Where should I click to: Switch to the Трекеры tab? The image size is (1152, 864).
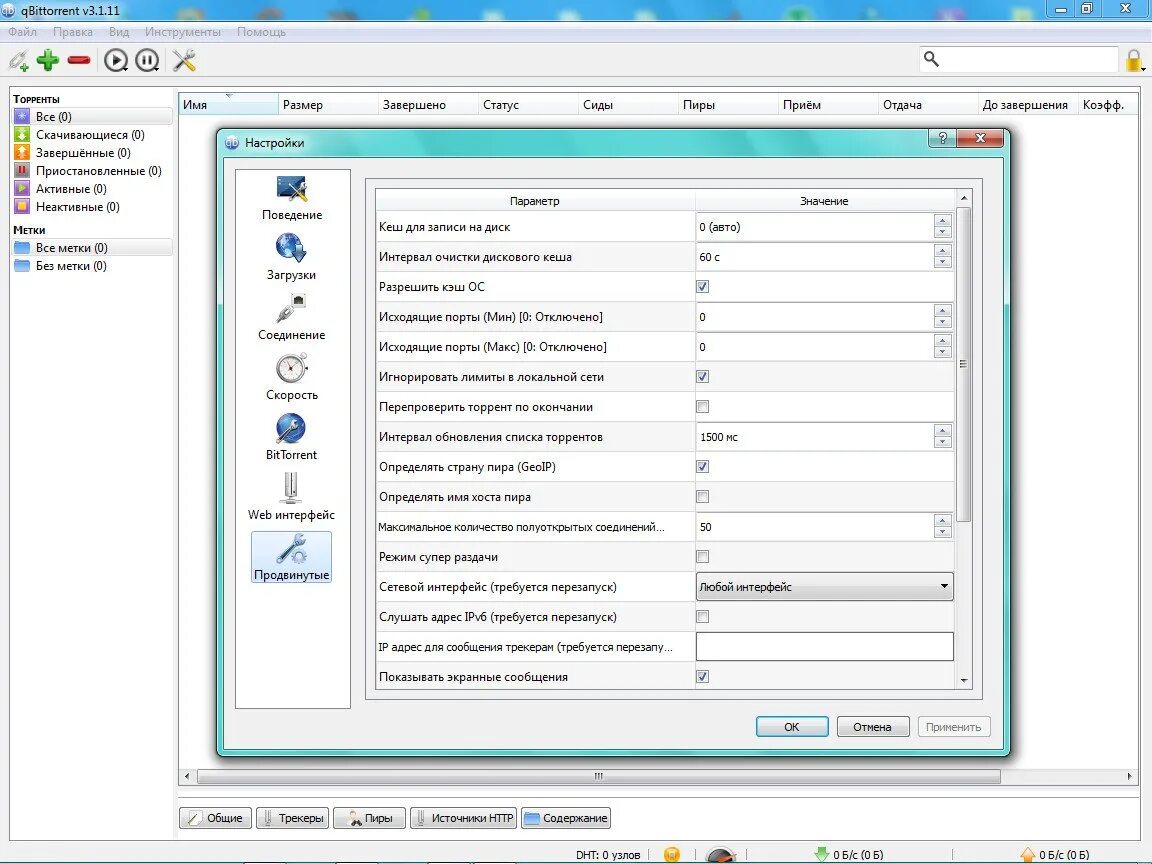pos(292,818)
